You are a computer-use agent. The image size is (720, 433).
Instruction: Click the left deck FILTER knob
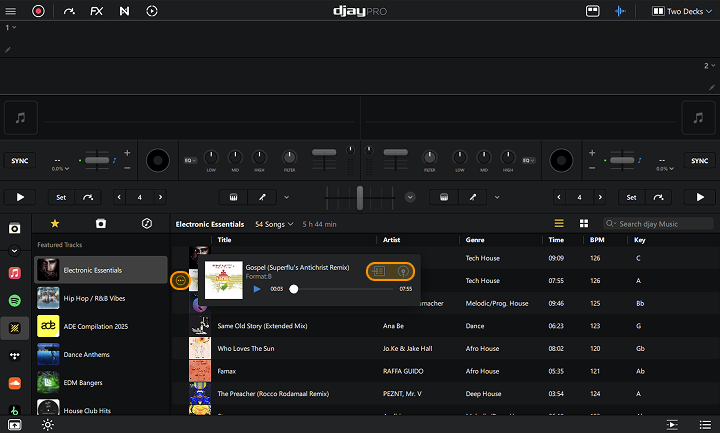point(289,157)
